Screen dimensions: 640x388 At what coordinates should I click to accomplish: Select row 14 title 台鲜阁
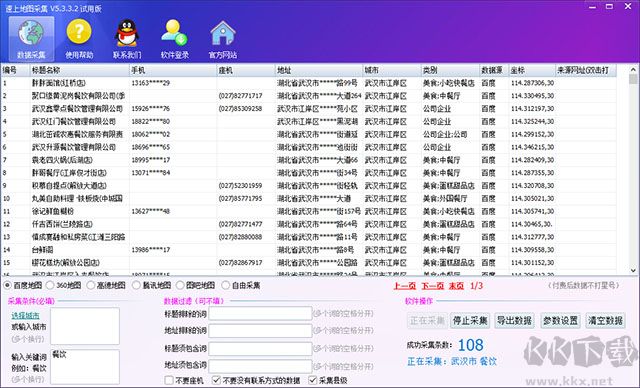point(42,250)
